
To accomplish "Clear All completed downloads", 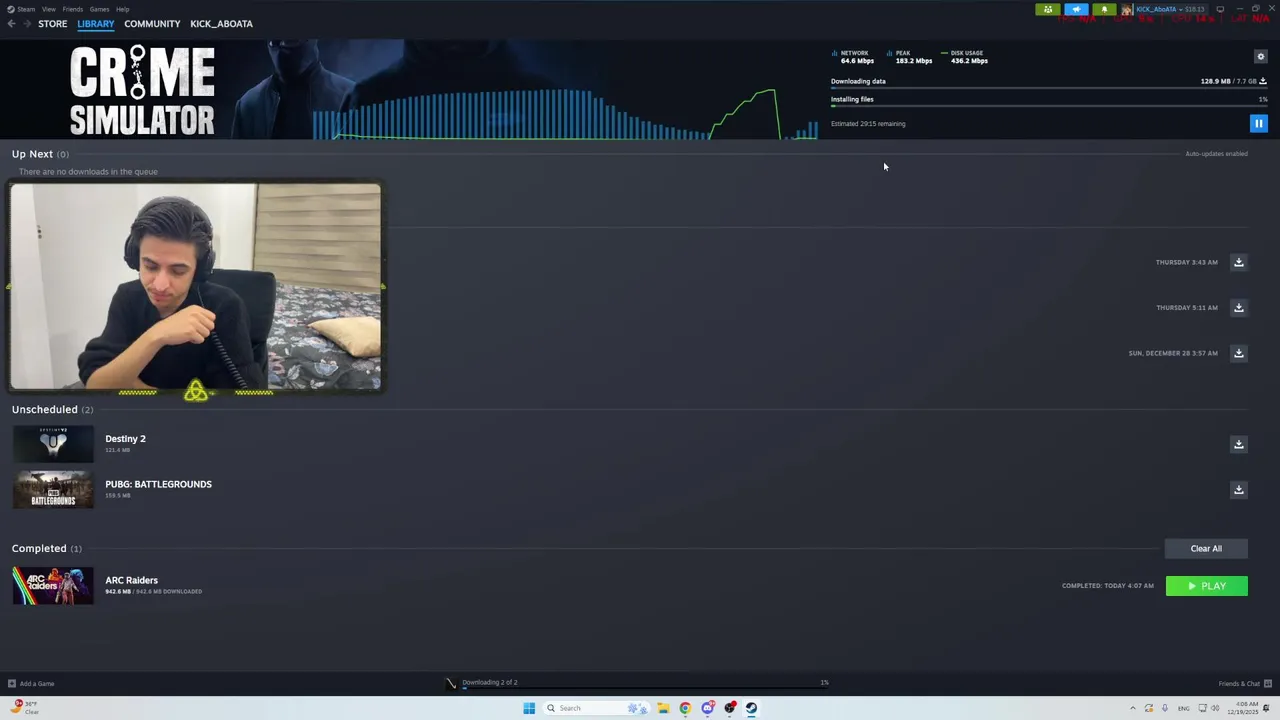I will click(x=1206, y=548).
